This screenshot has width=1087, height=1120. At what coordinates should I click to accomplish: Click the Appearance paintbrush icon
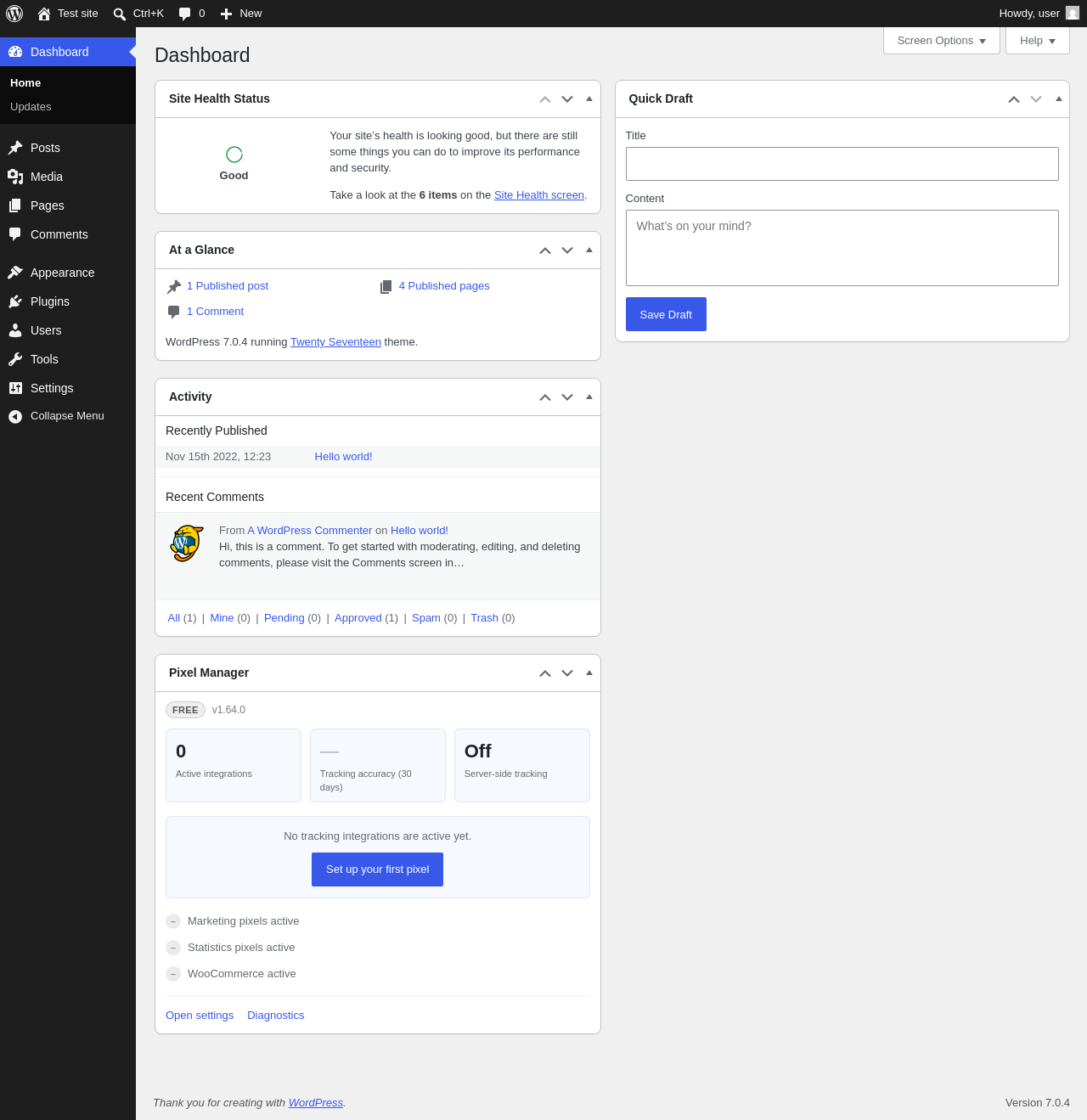tap(15, 273)
